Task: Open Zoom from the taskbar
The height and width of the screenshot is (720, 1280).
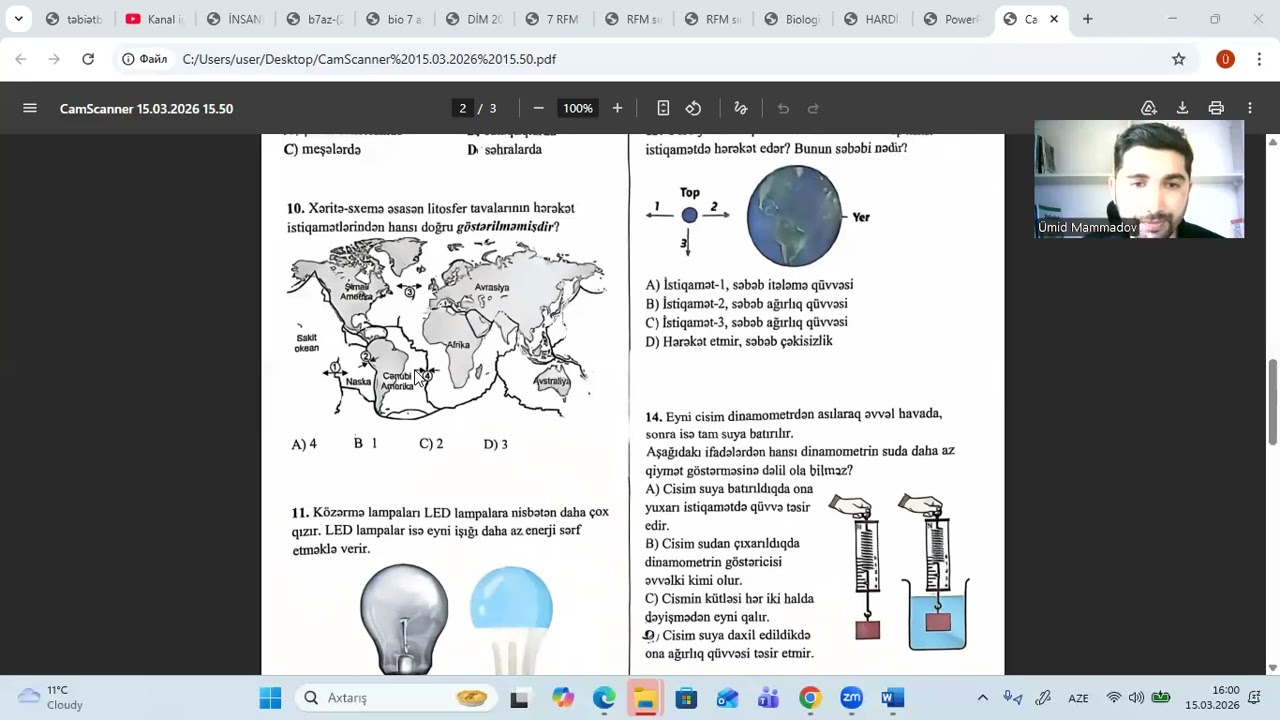Action: point(851,698)
